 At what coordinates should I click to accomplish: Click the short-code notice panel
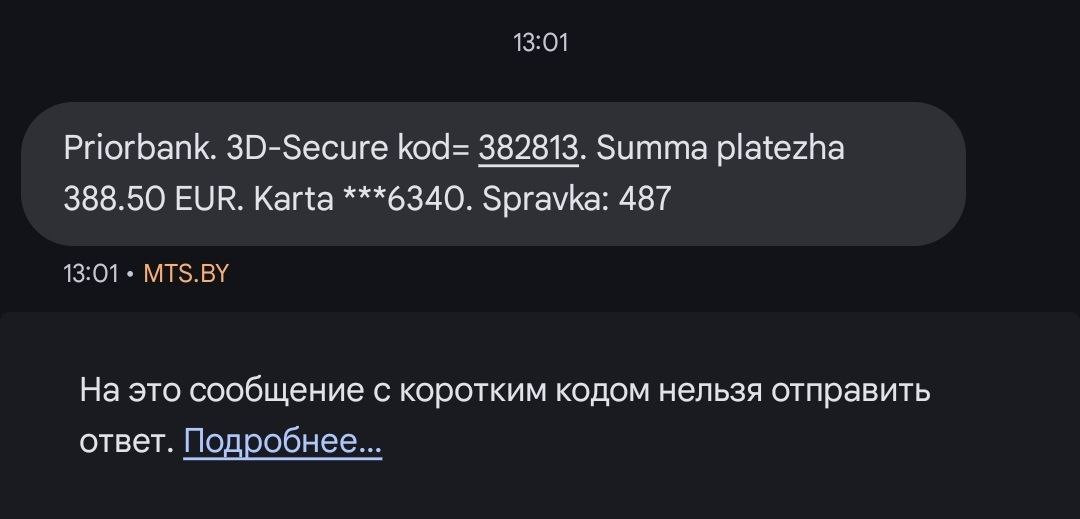click(x=540, y=415)
